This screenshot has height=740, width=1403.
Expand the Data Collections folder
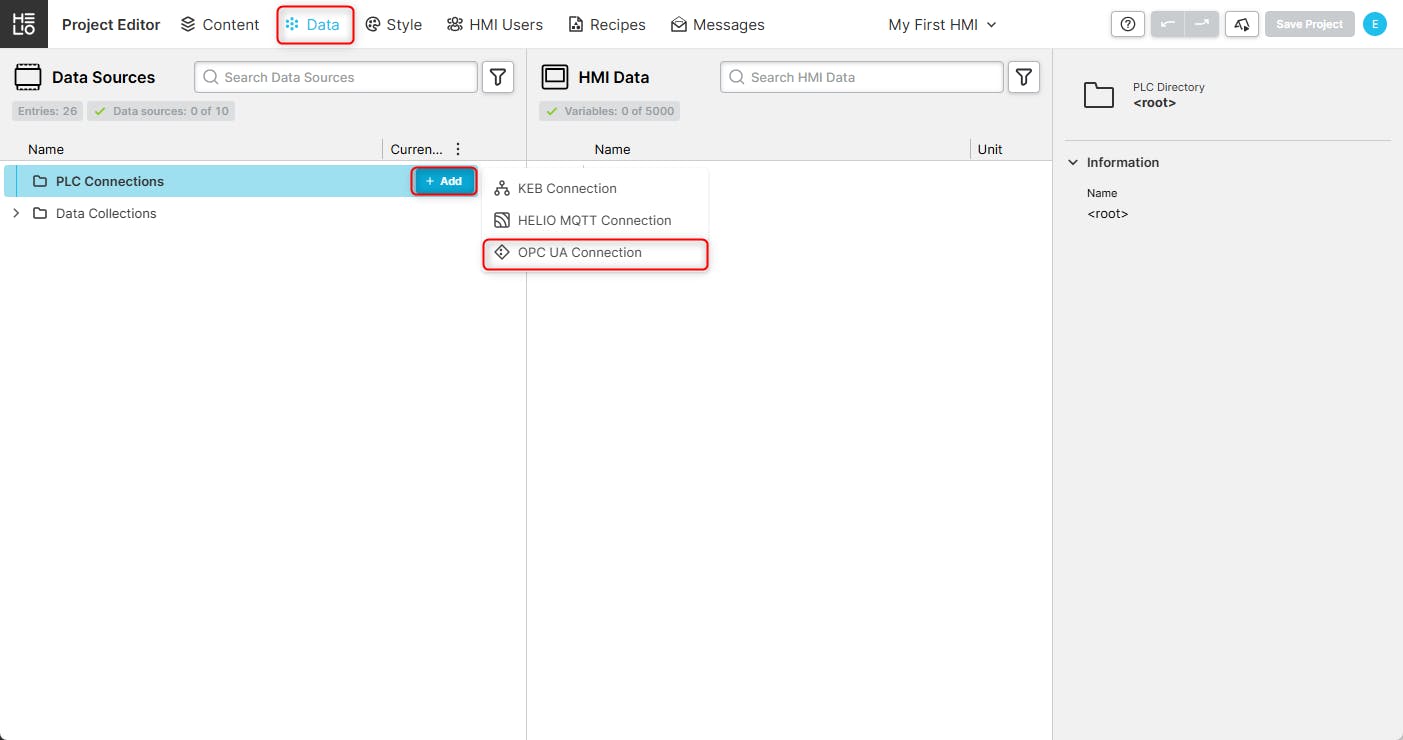click(16, 213)
